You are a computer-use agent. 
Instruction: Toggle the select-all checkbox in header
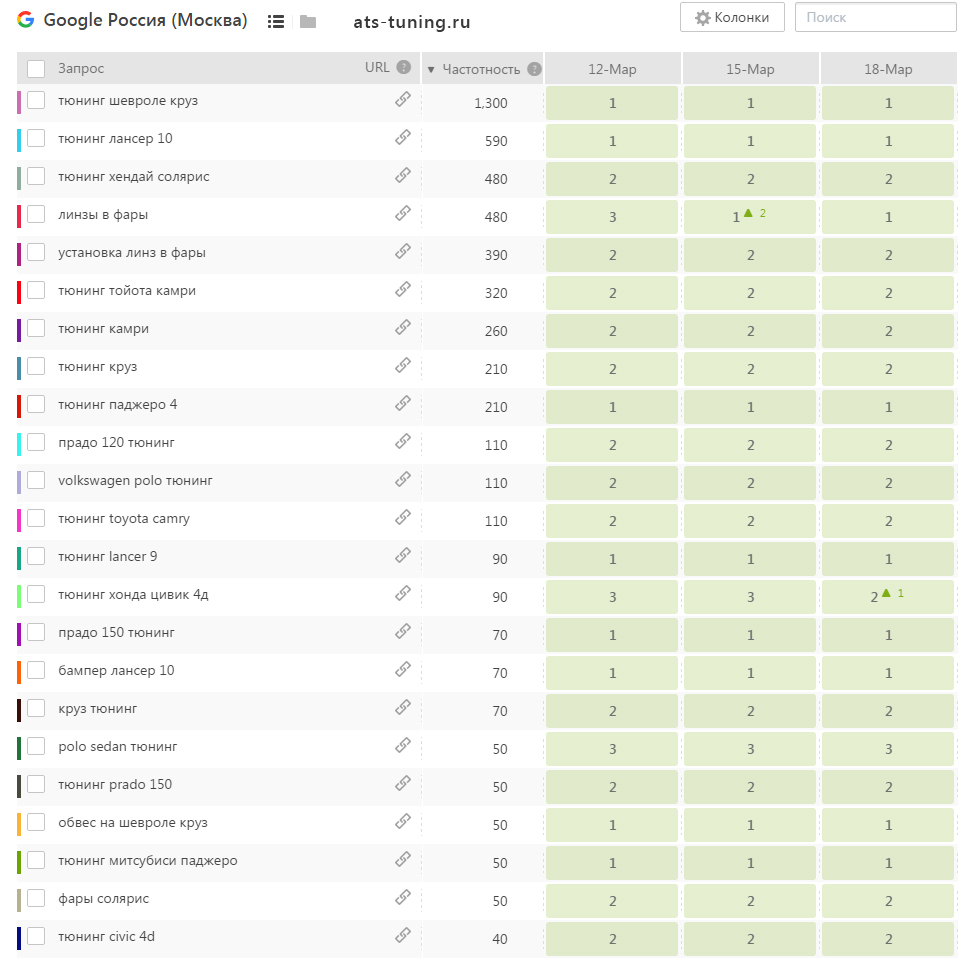tap(36, 69)
